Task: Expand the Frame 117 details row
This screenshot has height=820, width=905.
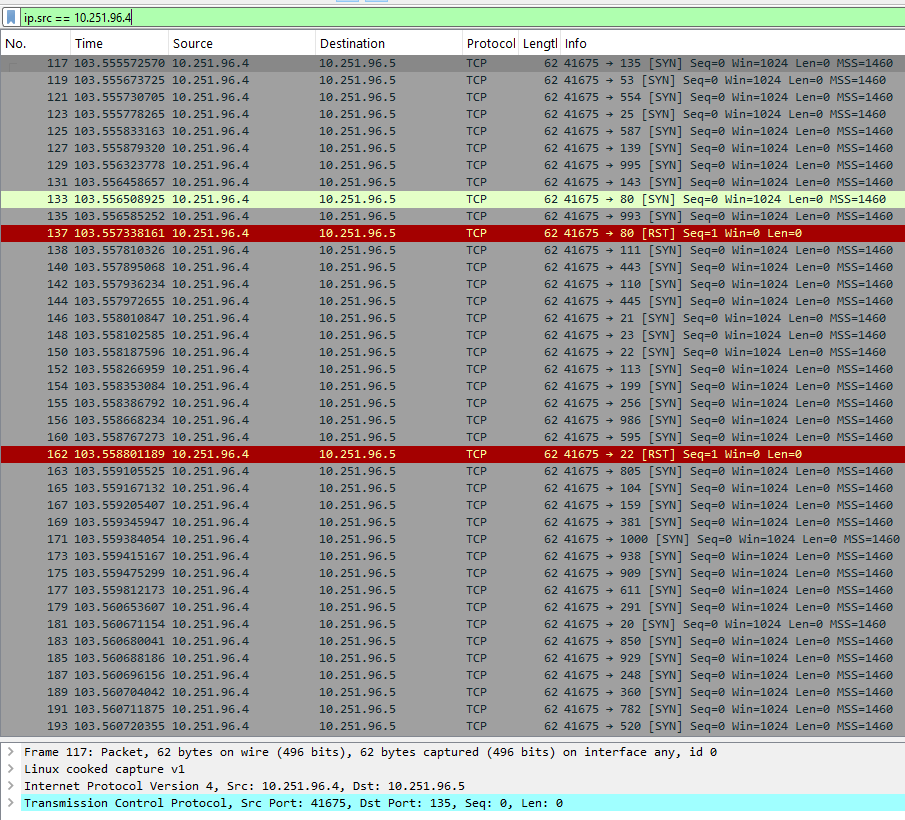Action: 10,752
